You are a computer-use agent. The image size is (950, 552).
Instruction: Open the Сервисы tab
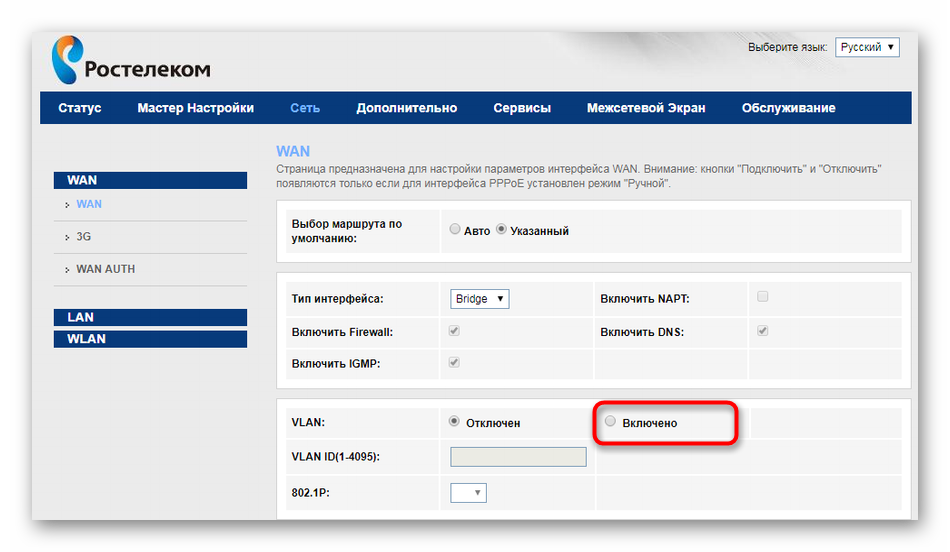click(x=522, y=108)
